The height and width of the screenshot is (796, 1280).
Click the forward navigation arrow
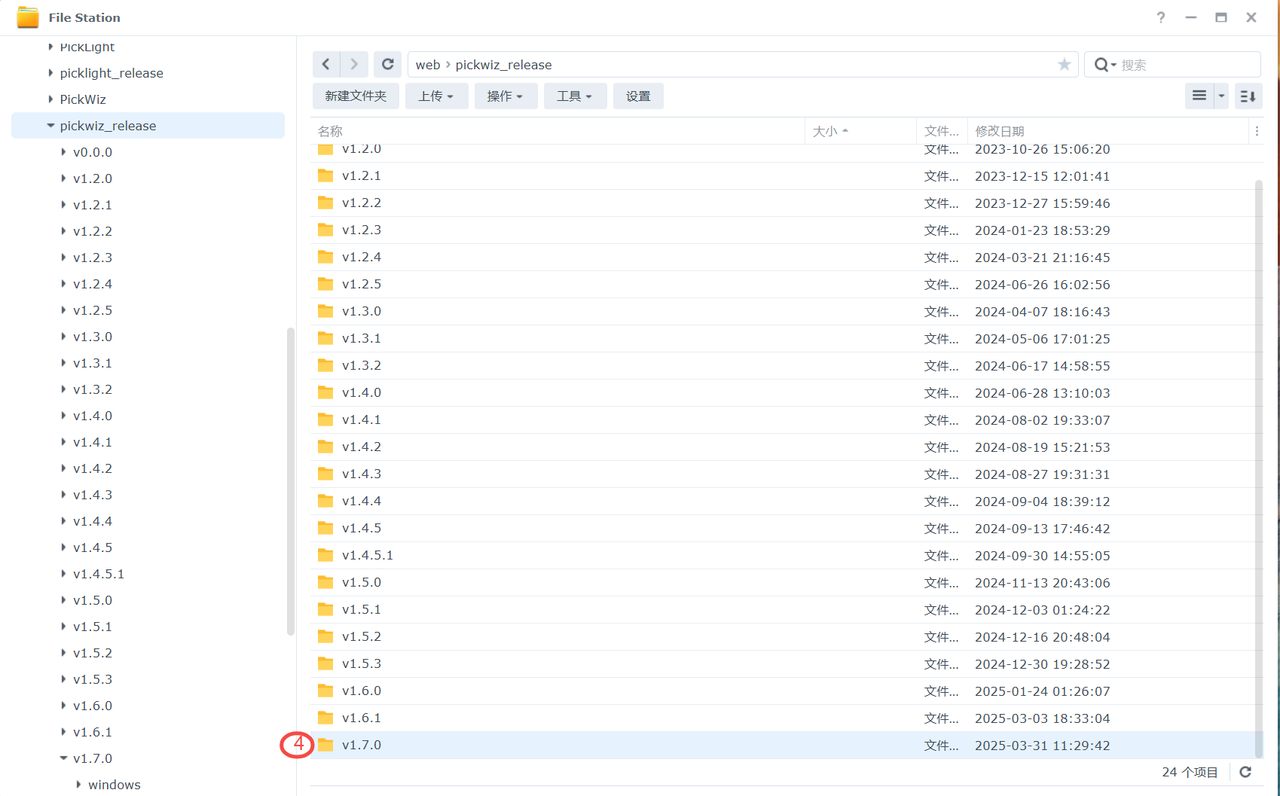click(x=354, y=64)
